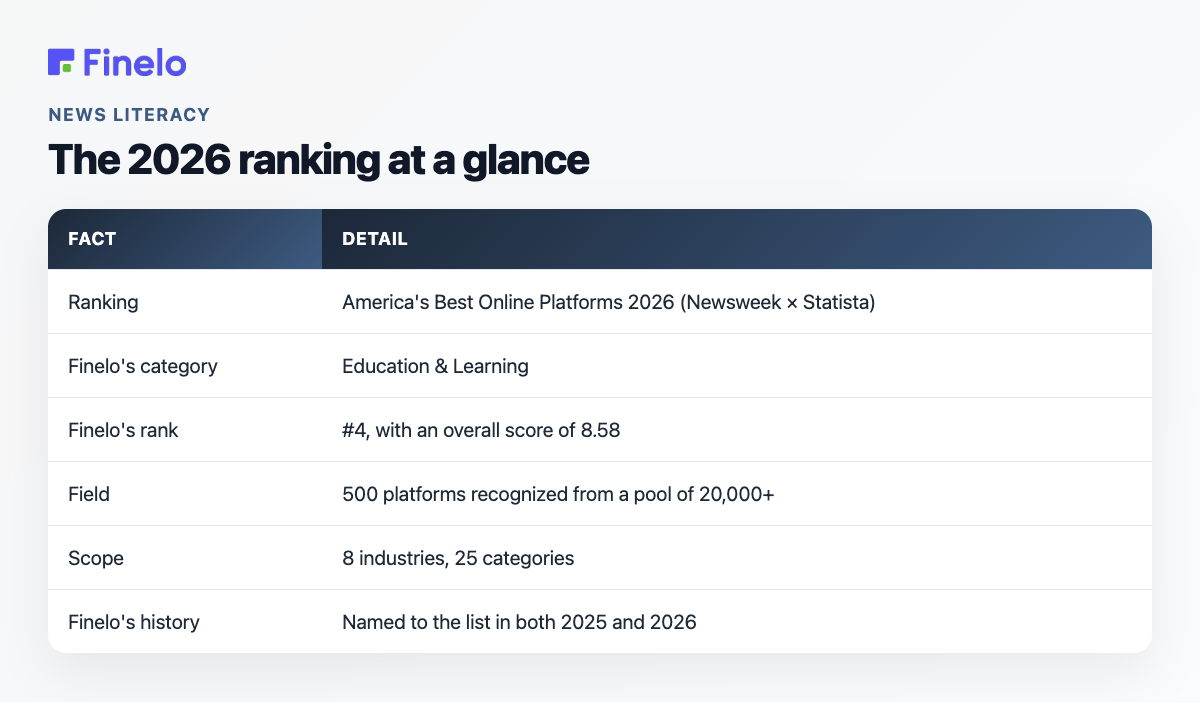Select 'Named to the list in both 2025 and 2026'
The image size is (1200, 702).
(737, 622)
